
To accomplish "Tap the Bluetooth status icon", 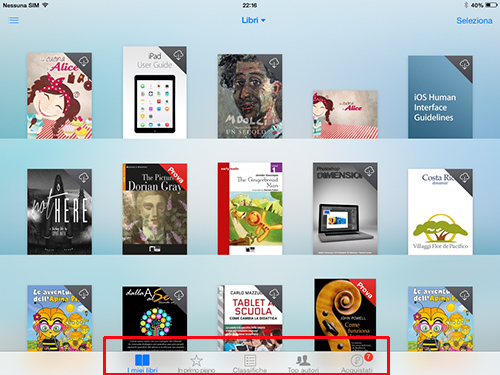I will pos(466,5).
